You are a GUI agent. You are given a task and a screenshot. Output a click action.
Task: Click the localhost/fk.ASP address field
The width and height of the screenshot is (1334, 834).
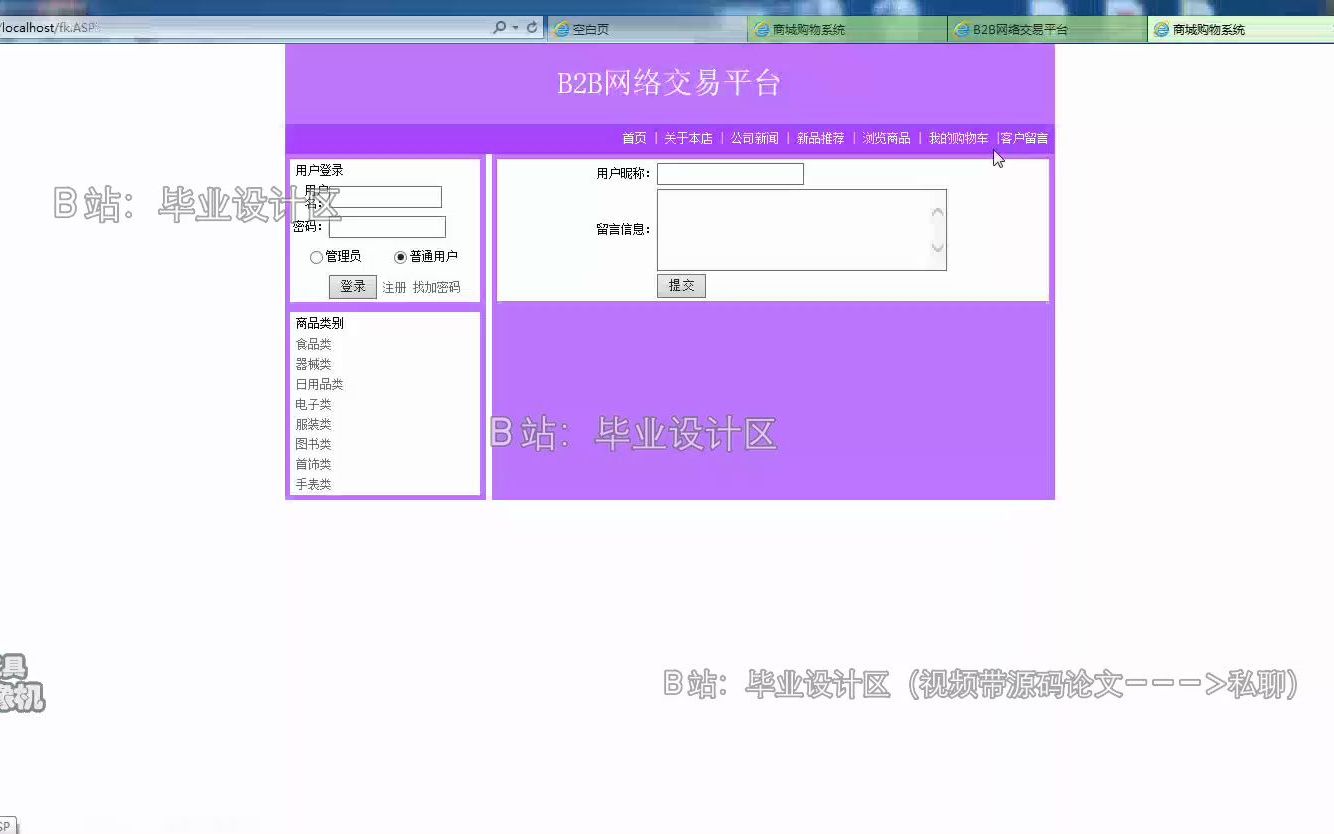[x=245, y=28]
